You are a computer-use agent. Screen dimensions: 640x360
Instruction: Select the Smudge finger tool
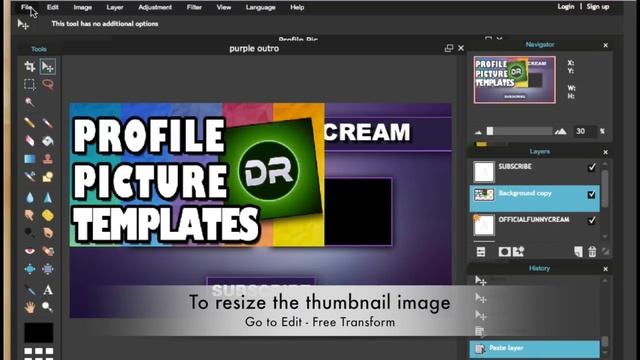(29, 215)
